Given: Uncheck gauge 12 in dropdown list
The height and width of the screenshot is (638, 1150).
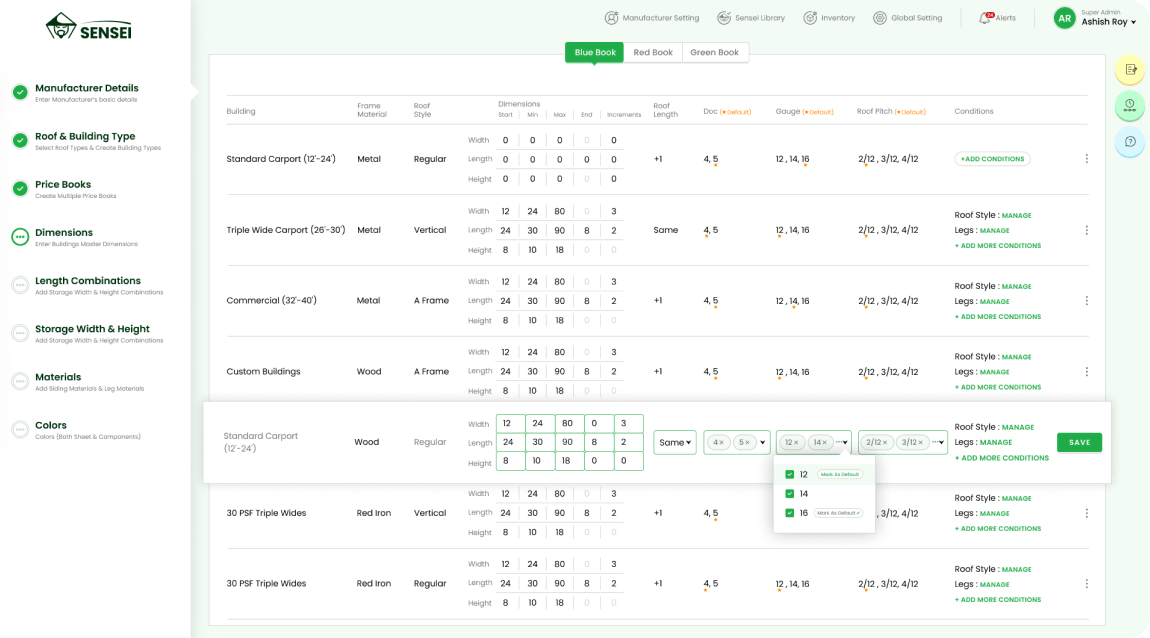Looking at the screenshot, I should [790, 475].
